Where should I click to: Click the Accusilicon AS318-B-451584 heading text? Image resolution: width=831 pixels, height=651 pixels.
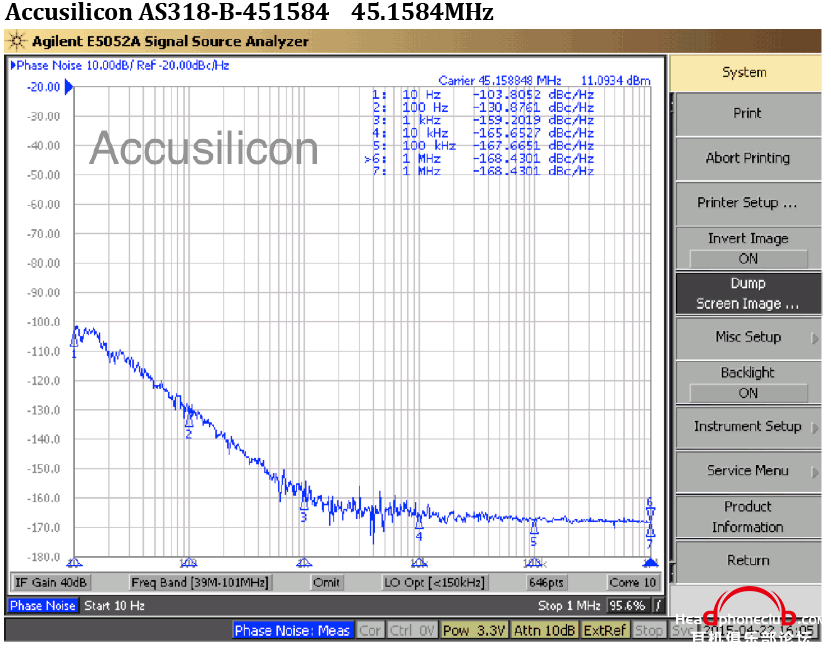167,12
